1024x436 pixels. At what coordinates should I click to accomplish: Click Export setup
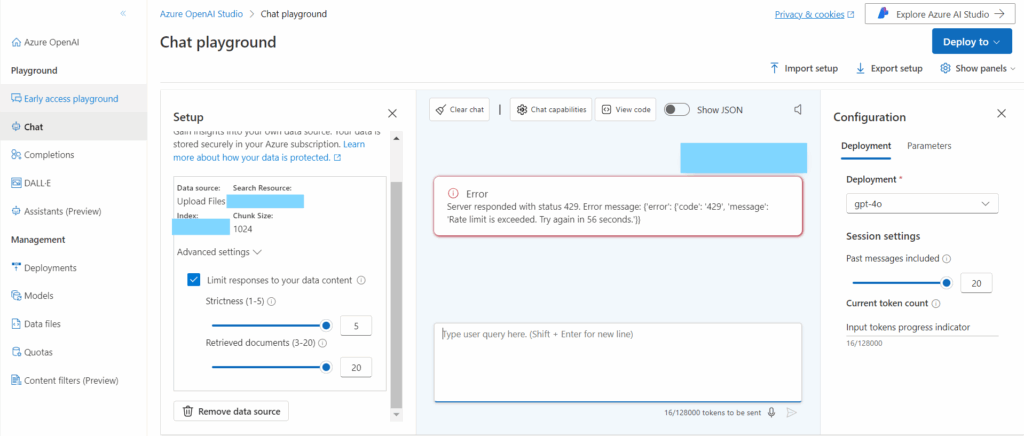click(x=889, y=69)
